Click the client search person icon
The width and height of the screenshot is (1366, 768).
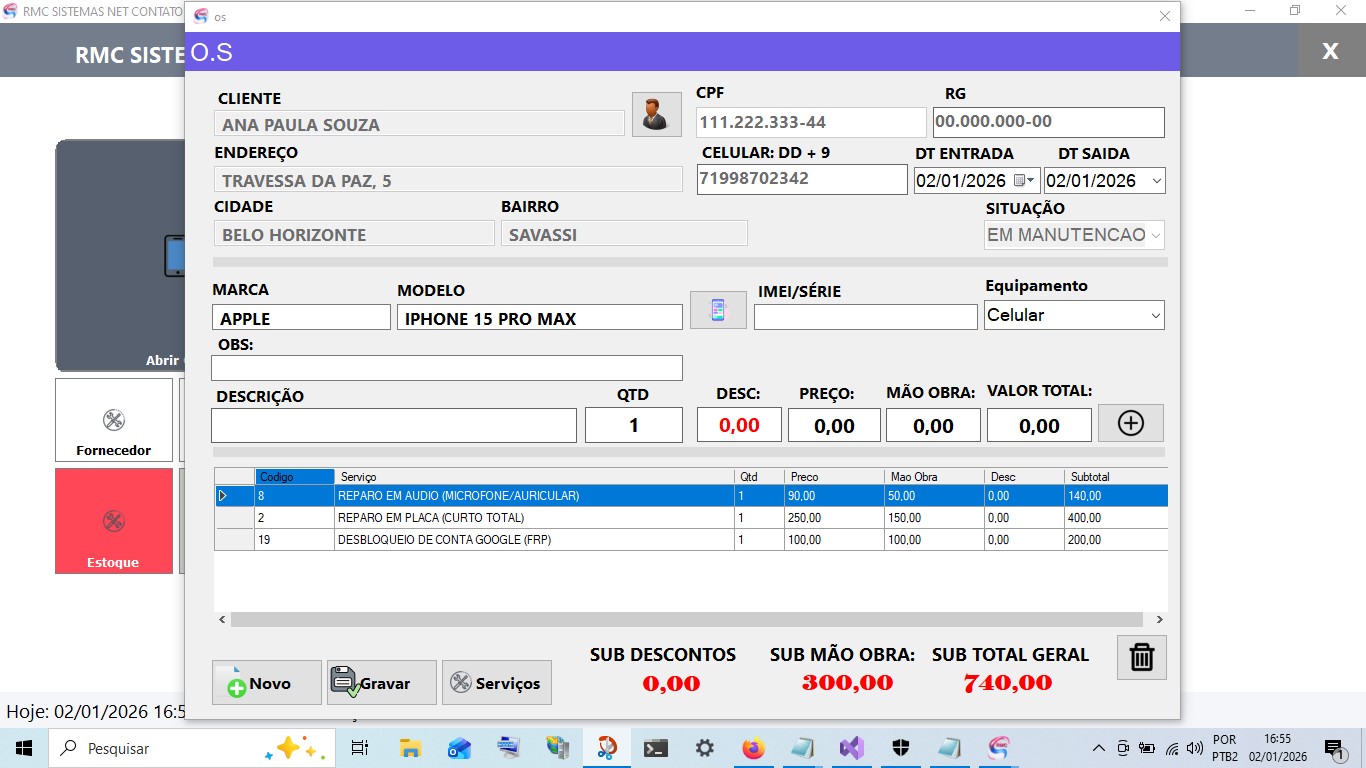pos(656,114)
